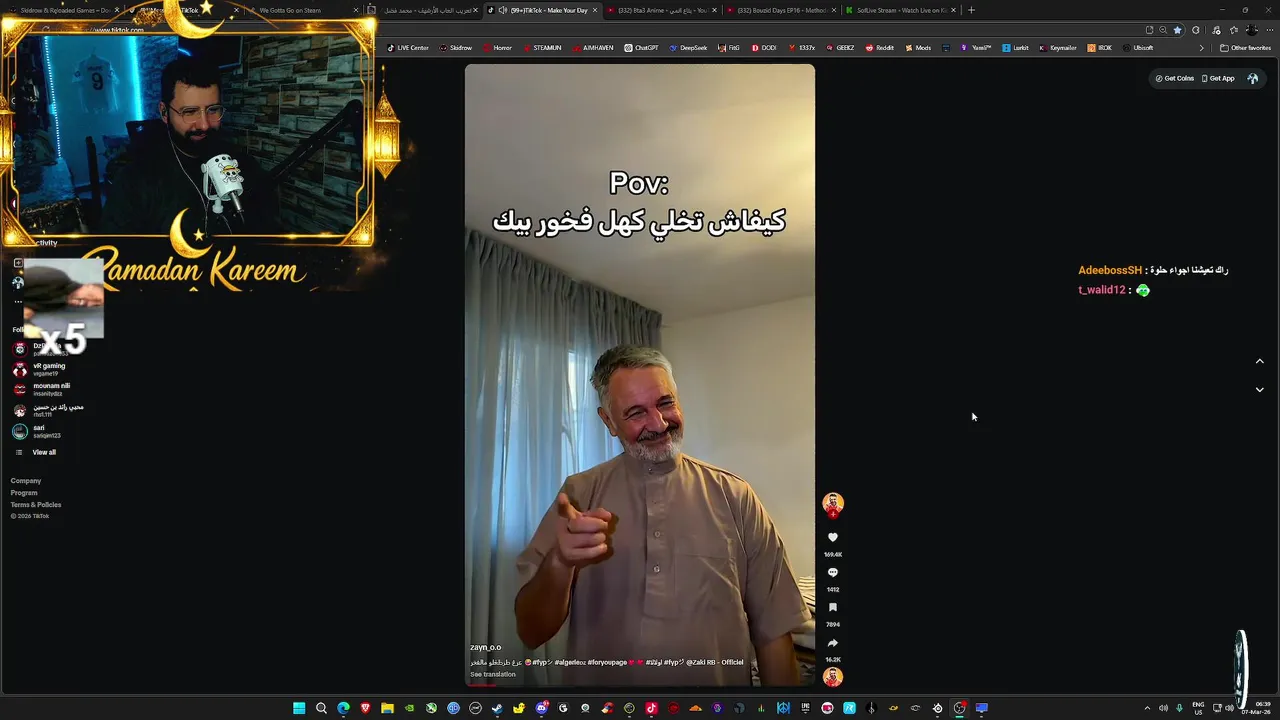Viewport: 1280px width, 720px height.
Task: Open the video comments bubble icon
Action: tap(832, 573)
